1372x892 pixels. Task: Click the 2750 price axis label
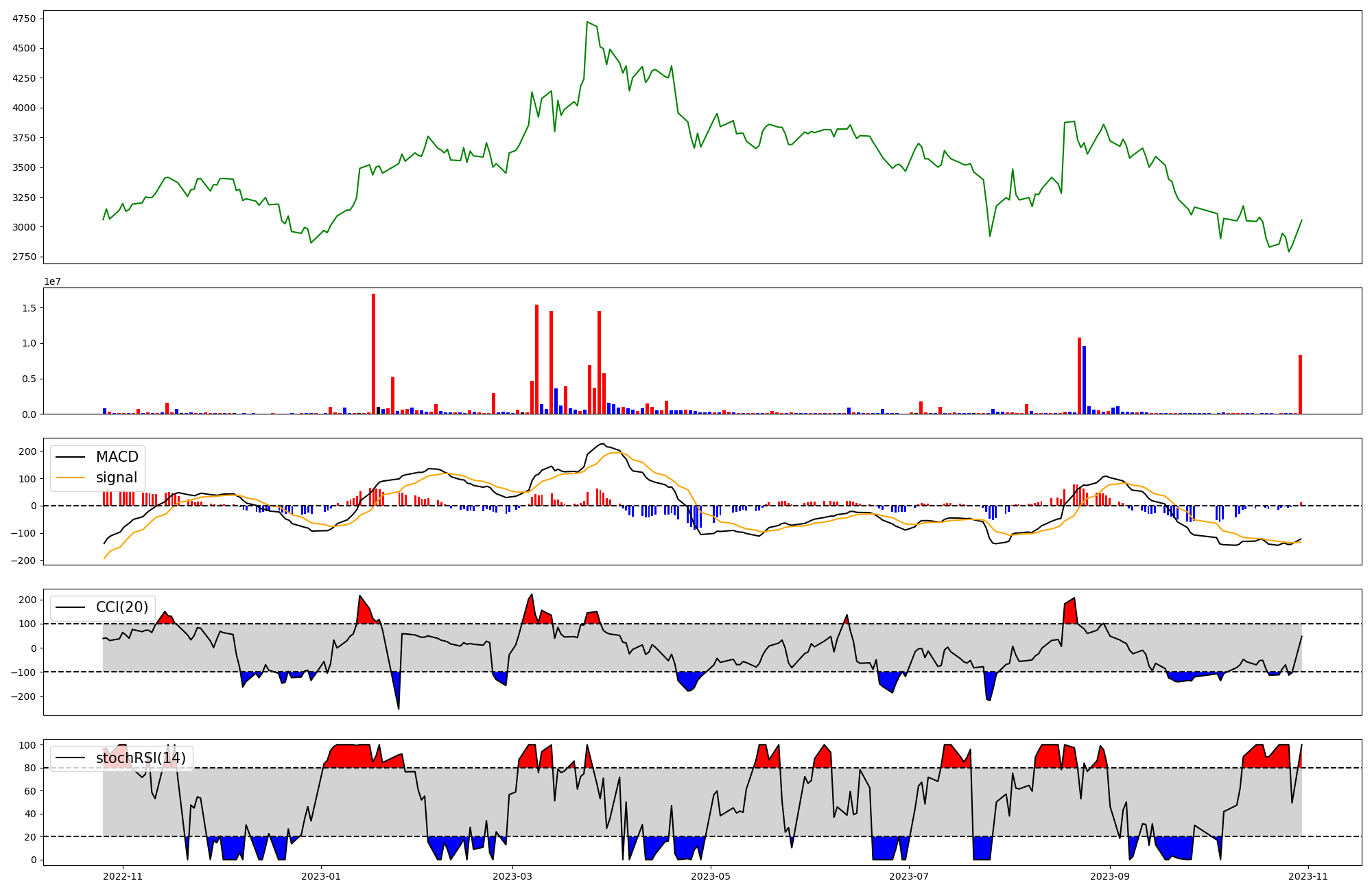click(x=24, y=257)
